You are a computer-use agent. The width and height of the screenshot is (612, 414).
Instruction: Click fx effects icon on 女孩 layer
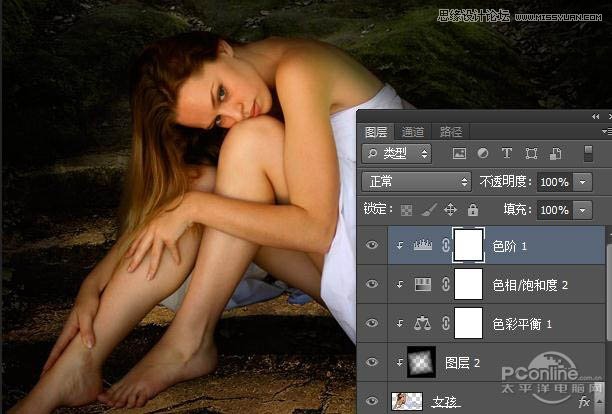tap(584, 402)
